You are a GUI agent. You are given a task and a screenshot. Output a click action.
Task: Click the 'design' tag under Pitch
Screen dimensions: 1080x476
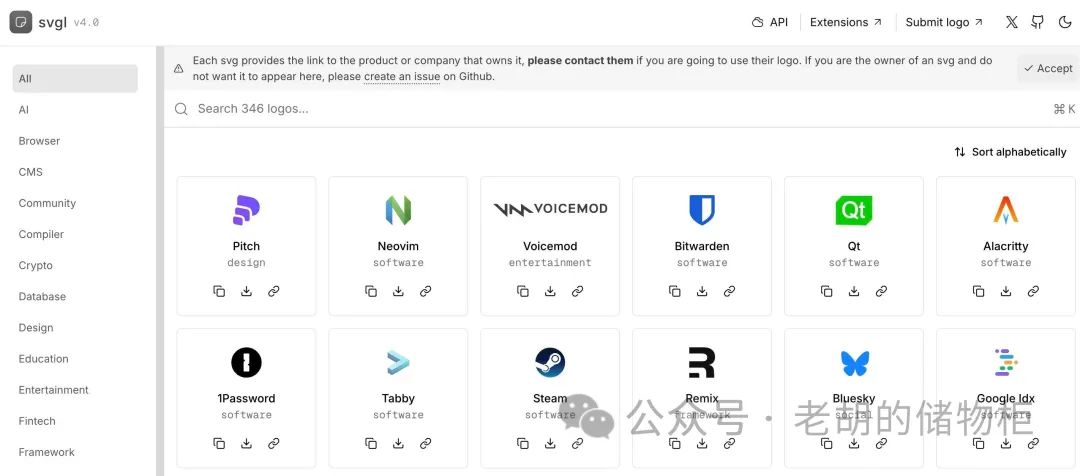click(x=247, y=262)
